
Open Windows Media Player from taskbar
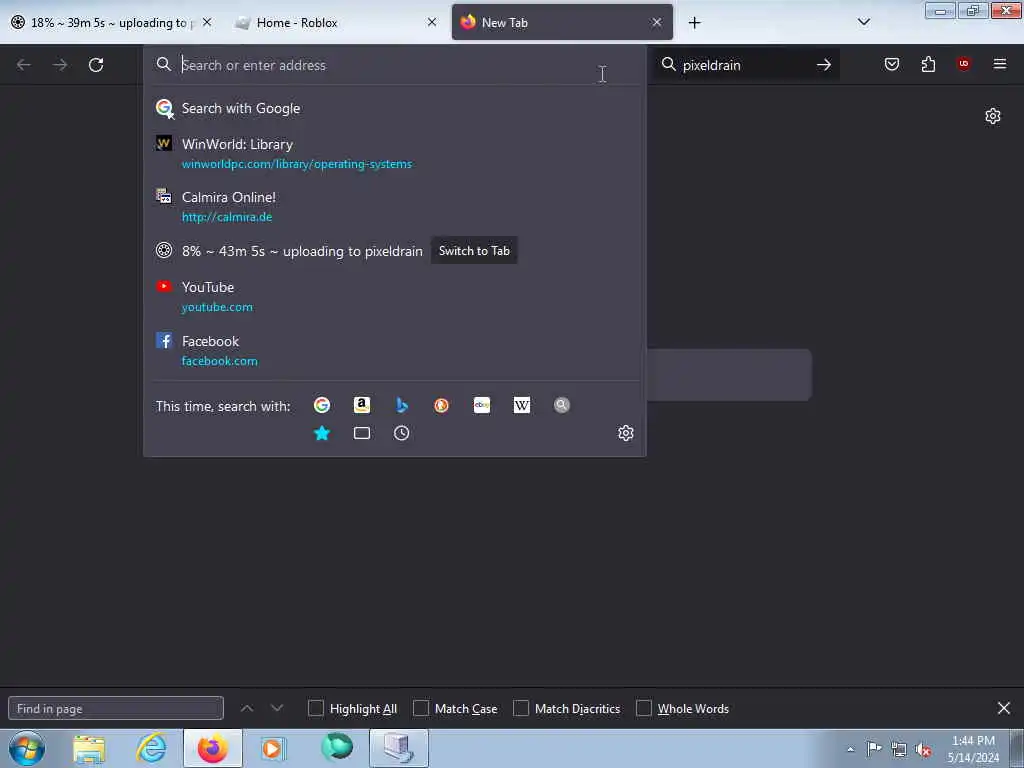point(272,748)
